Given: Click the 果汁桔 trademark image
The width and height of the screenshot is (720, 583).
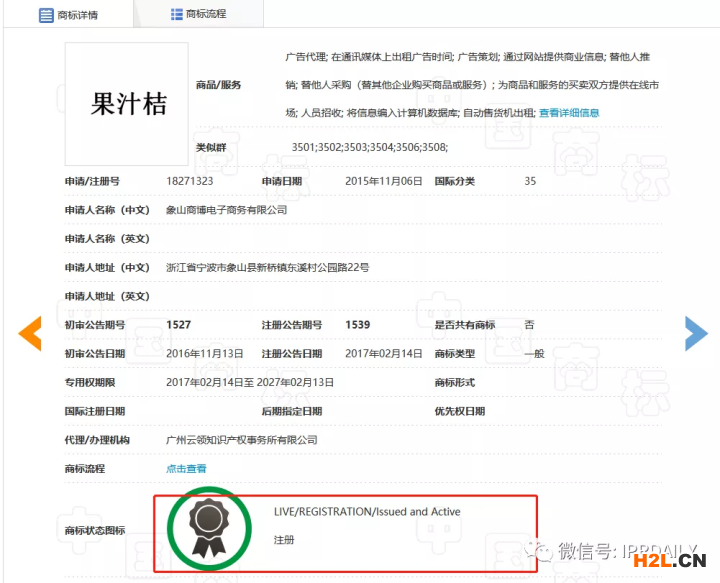Looking at the screenshot, I should 127,104.
